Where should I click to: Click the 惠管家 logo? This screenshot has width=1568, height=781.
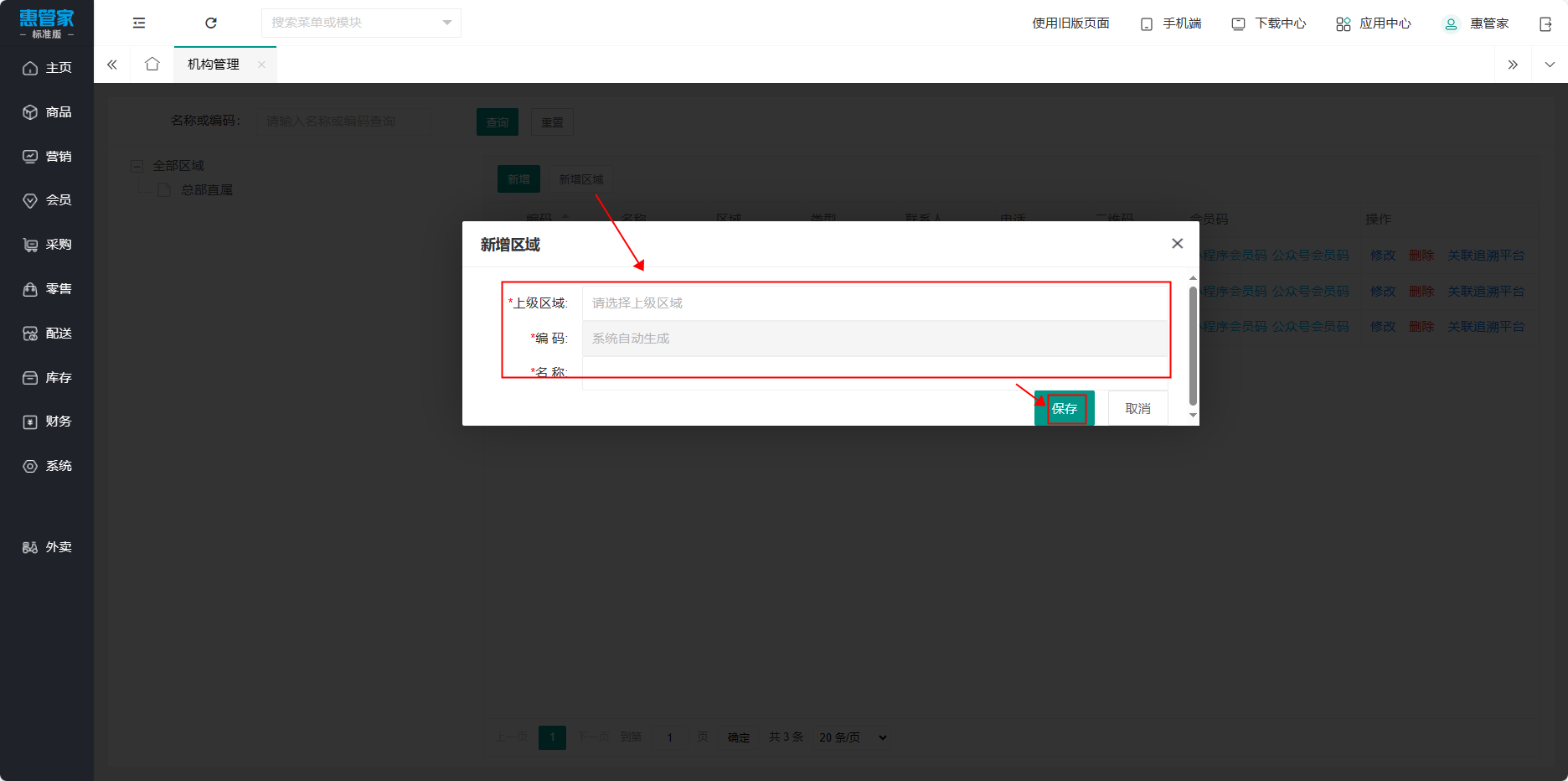point(47,23)
